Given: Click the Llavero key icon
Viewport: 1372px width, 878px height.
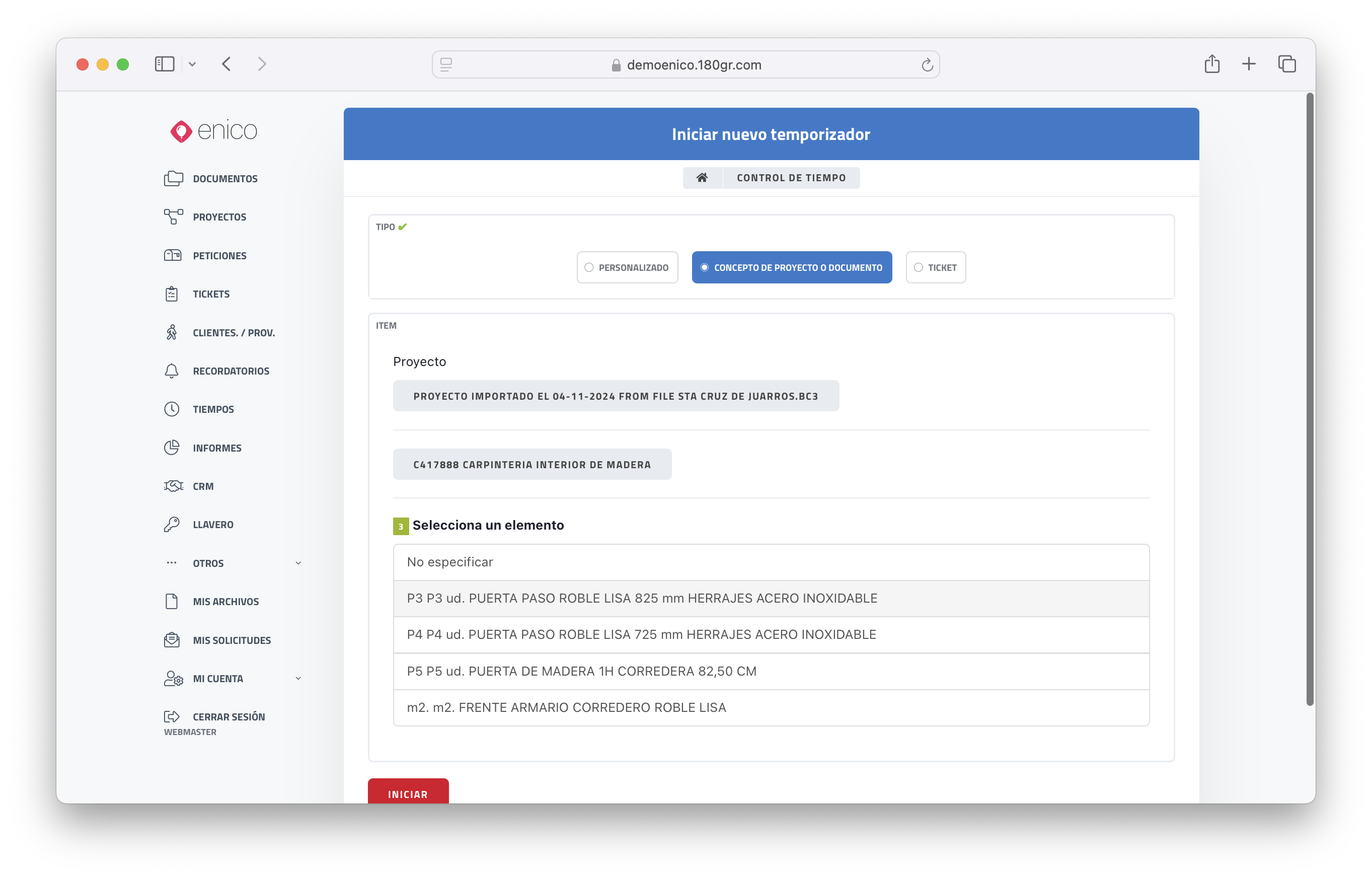Looking at the screenshot, I should point(172,525).
